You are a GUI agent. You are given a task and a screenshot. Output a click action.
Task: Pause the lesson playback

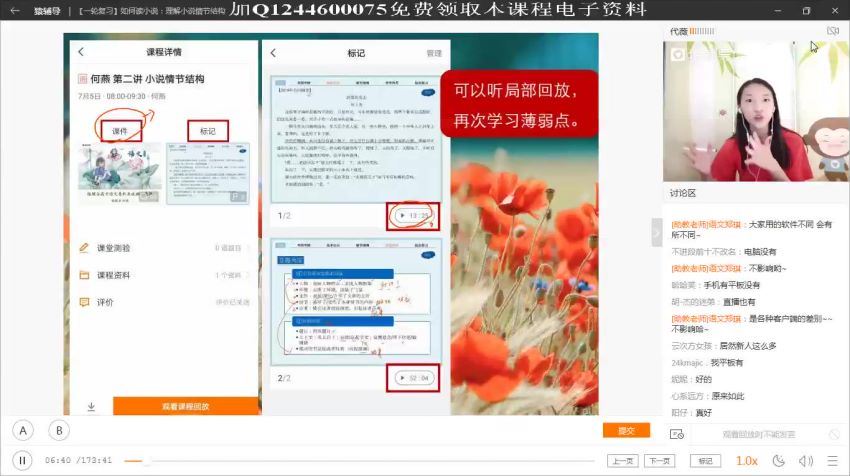coord(24,460)
